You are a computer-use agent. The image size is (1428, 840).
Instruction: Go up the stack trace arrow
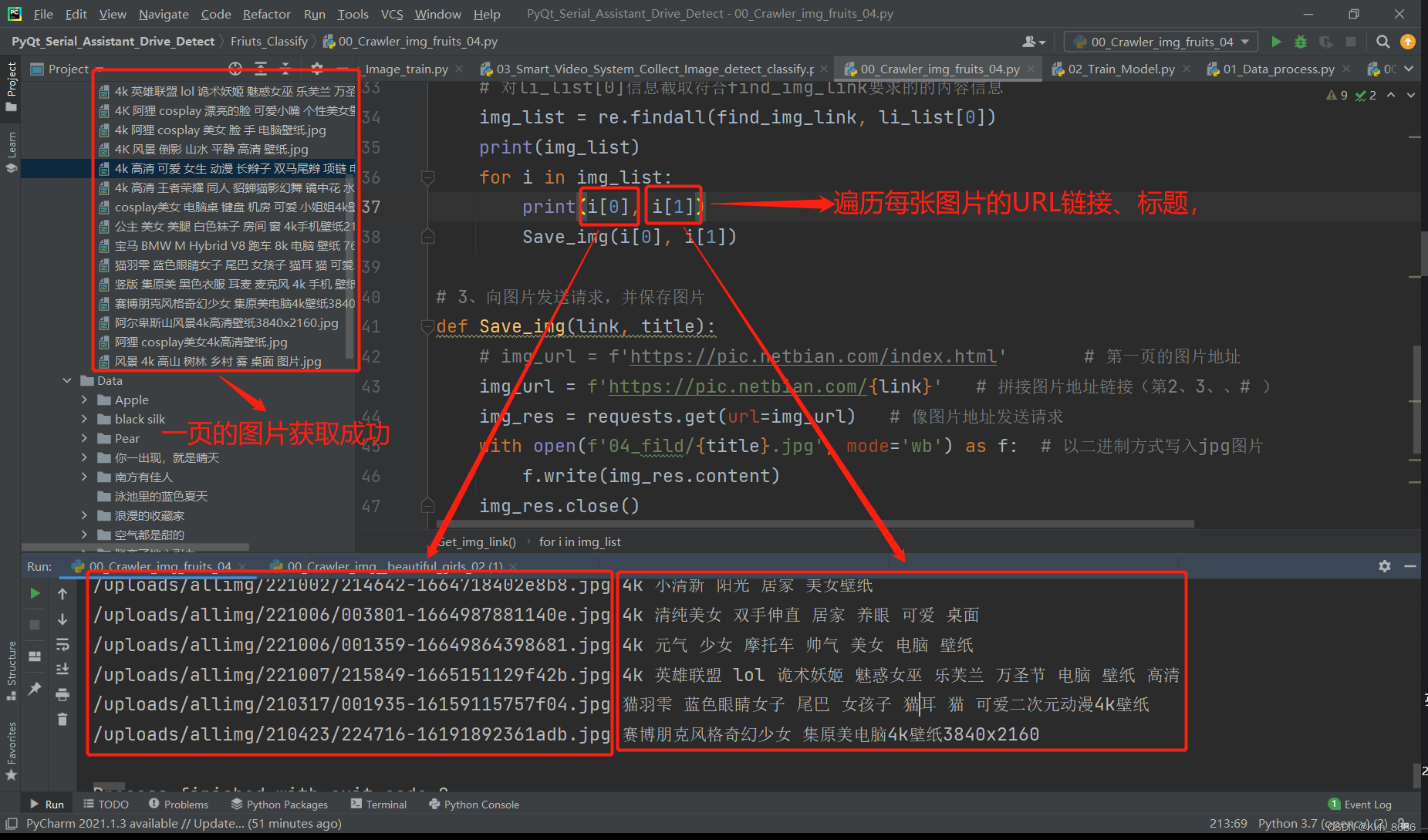pyautogui.click(x=62, y=593)
